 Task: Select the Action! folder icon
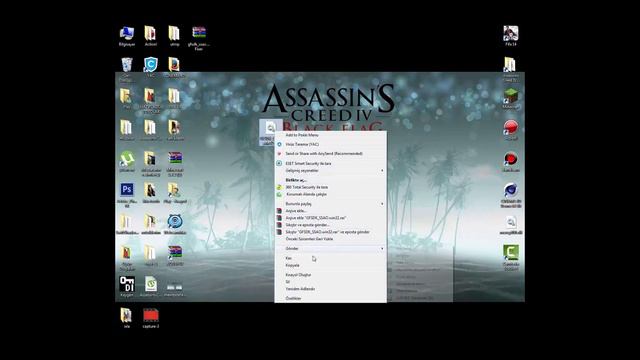click(x=150, y=36)
